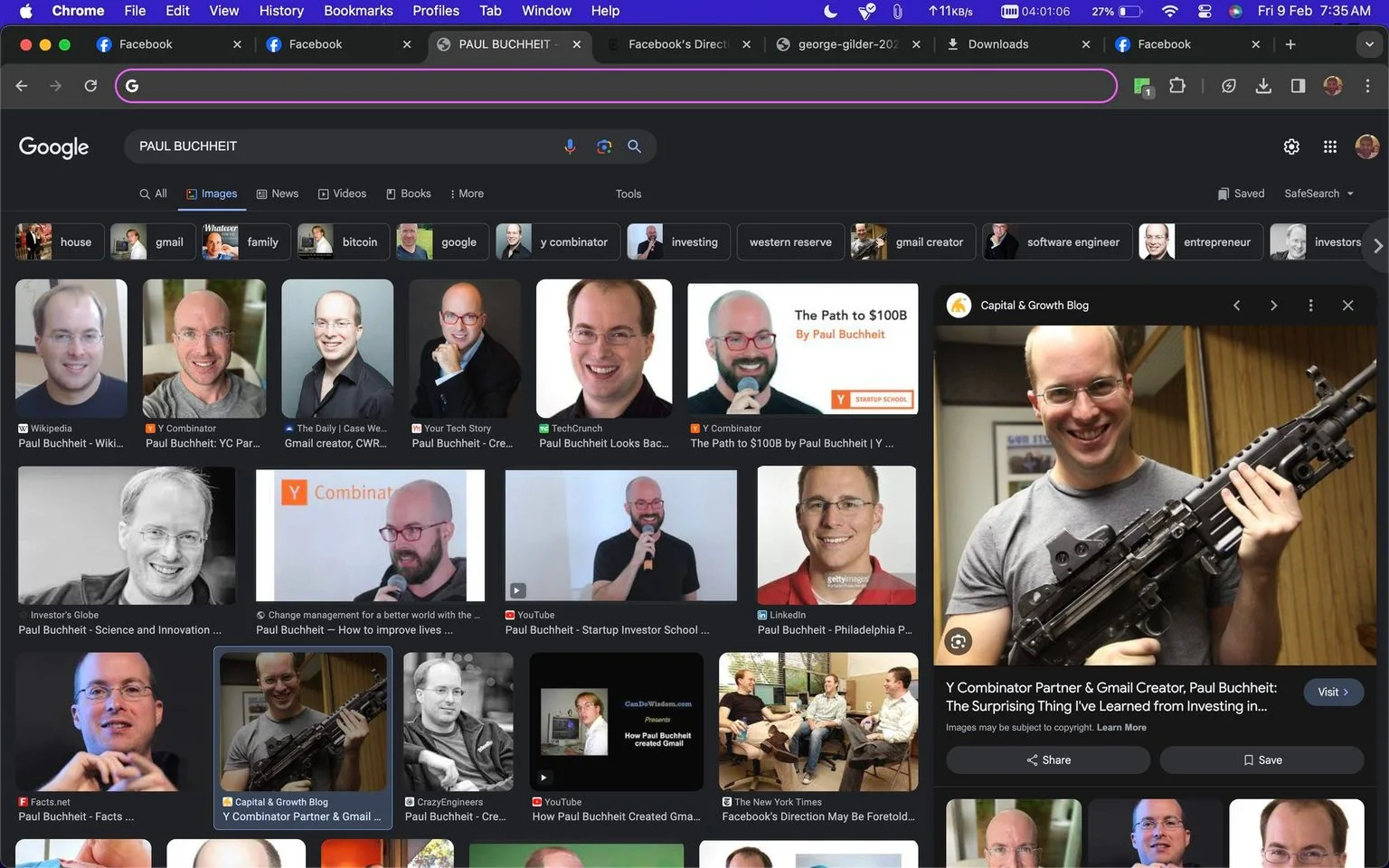Open the Google apps grid
The height and width of the screenshot is (868, 1389).
point(1329,146)
